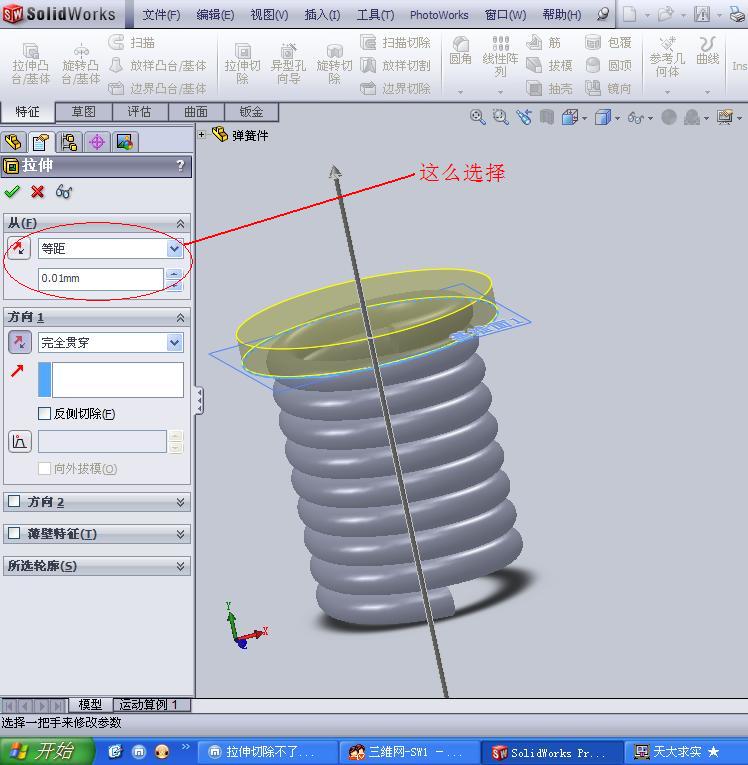Open the PhotoWorks menu

coord(439,15)
